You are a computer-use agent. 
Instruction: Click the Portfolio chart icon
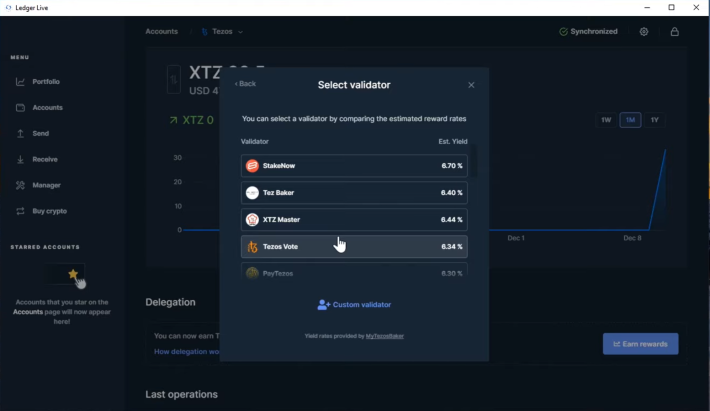[x=20, y=82]
